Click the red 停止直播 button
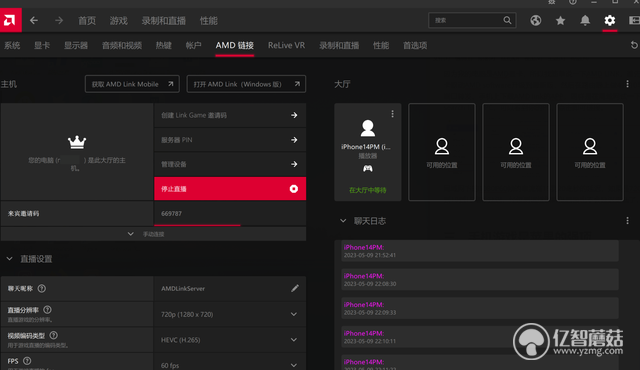640x370 pixels. (x=230, y=188)
